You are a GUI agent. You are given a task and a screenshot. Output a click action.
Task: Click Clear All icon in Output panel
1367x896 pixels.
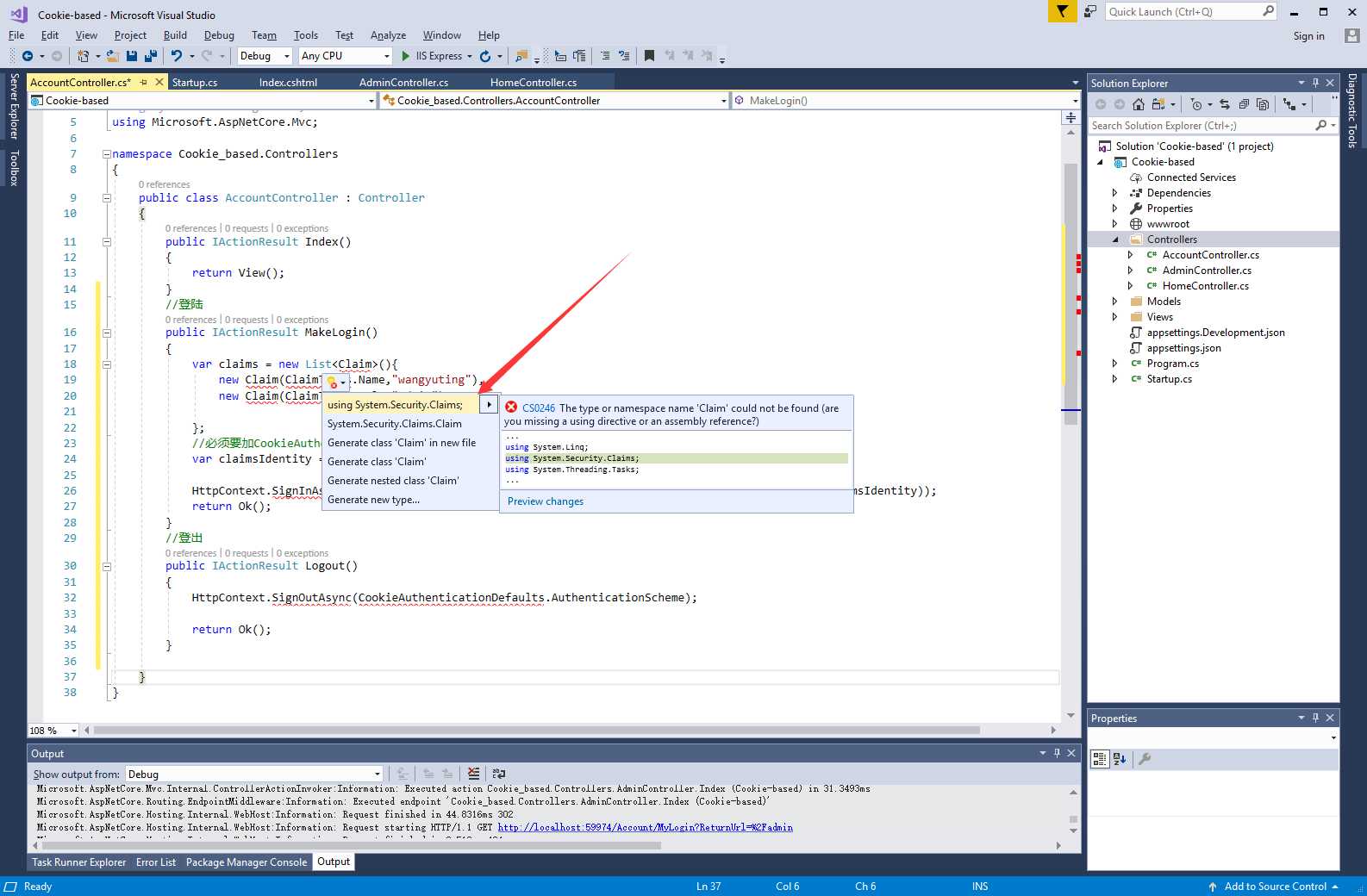tap(473, 774)
